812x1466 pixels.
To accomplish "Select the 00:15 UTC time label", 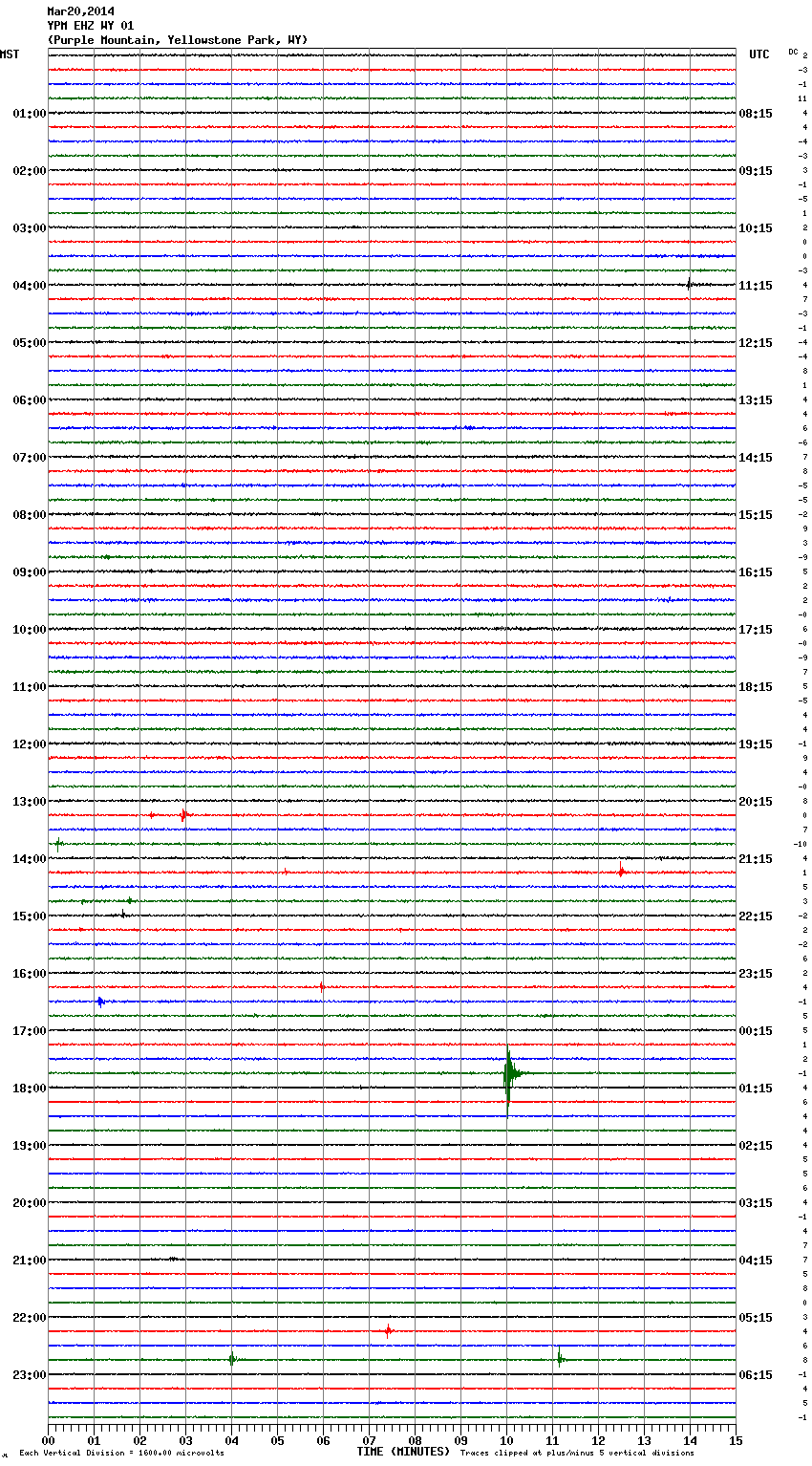I will coord(756,1031).
